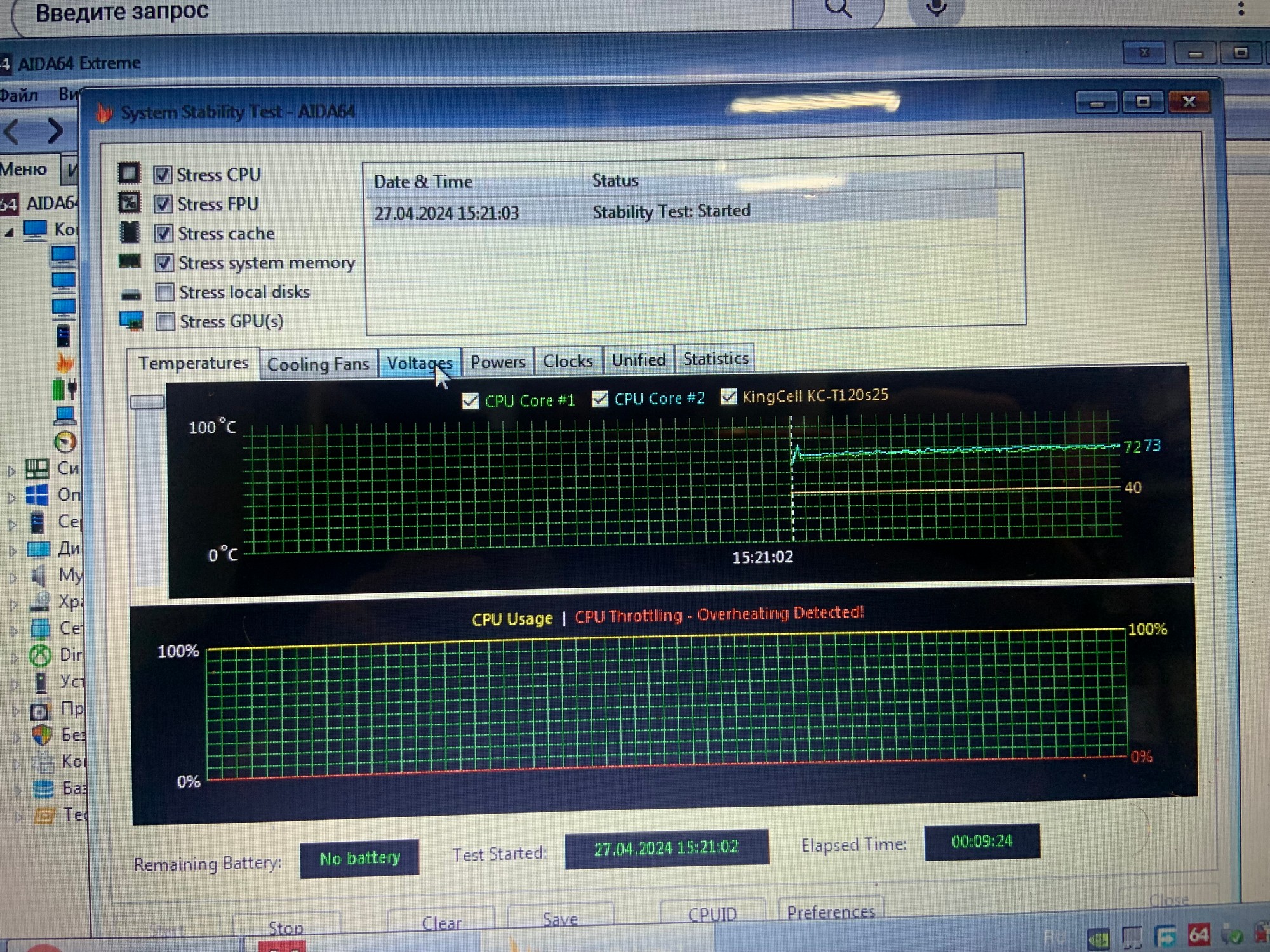Click the speaker multimedia icon in sidebar tree
The image size is (1270, 952).
pyautogui.click(x=39, y=576)
